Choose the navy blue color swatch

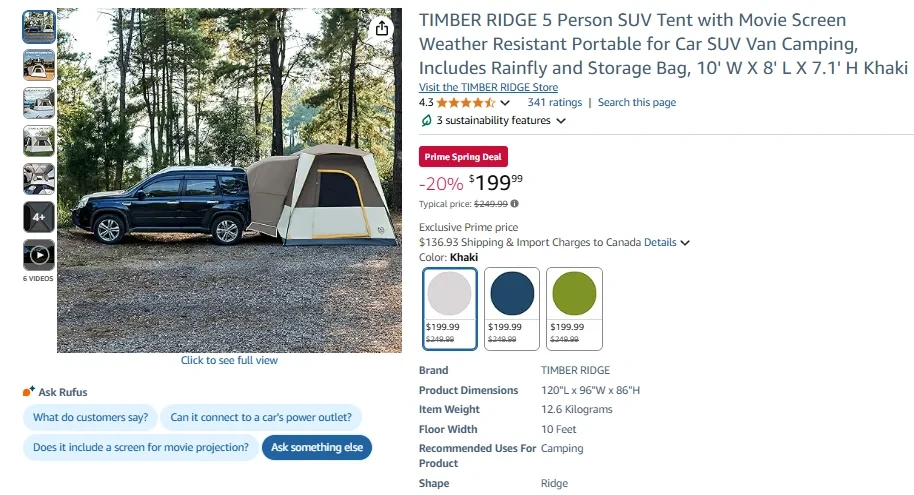[x=512, y=308]
